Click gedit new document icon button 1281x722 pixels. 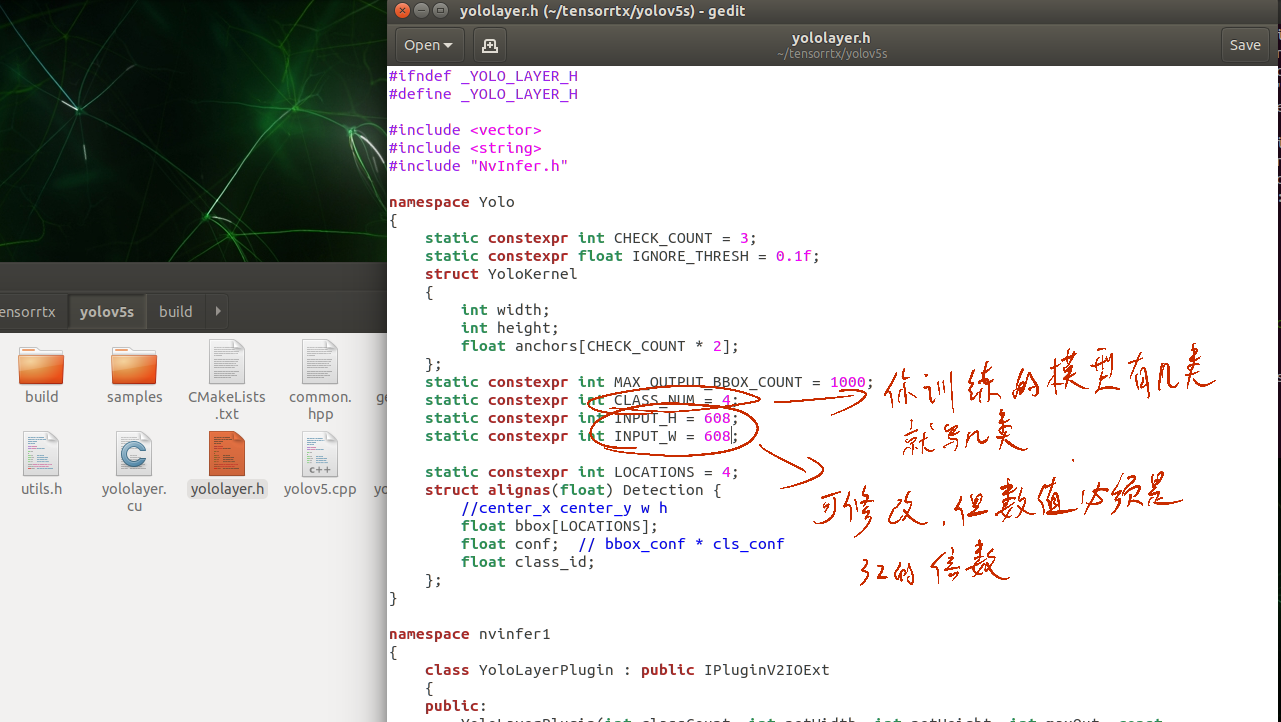[x=489, y=45]
